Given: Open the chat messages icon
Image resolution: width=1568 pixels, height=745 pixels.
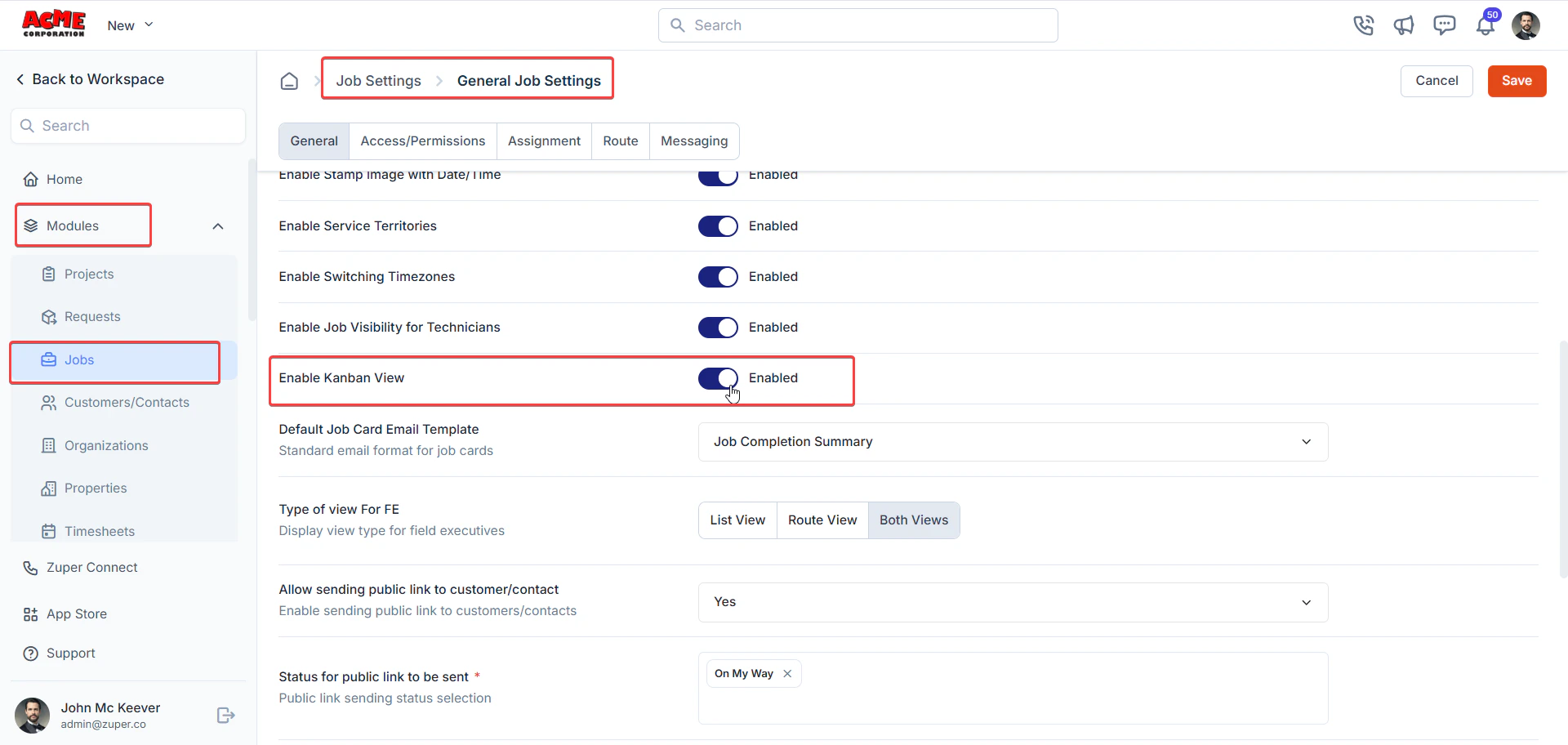Looking at the screenshot, I should [1445, 25].
